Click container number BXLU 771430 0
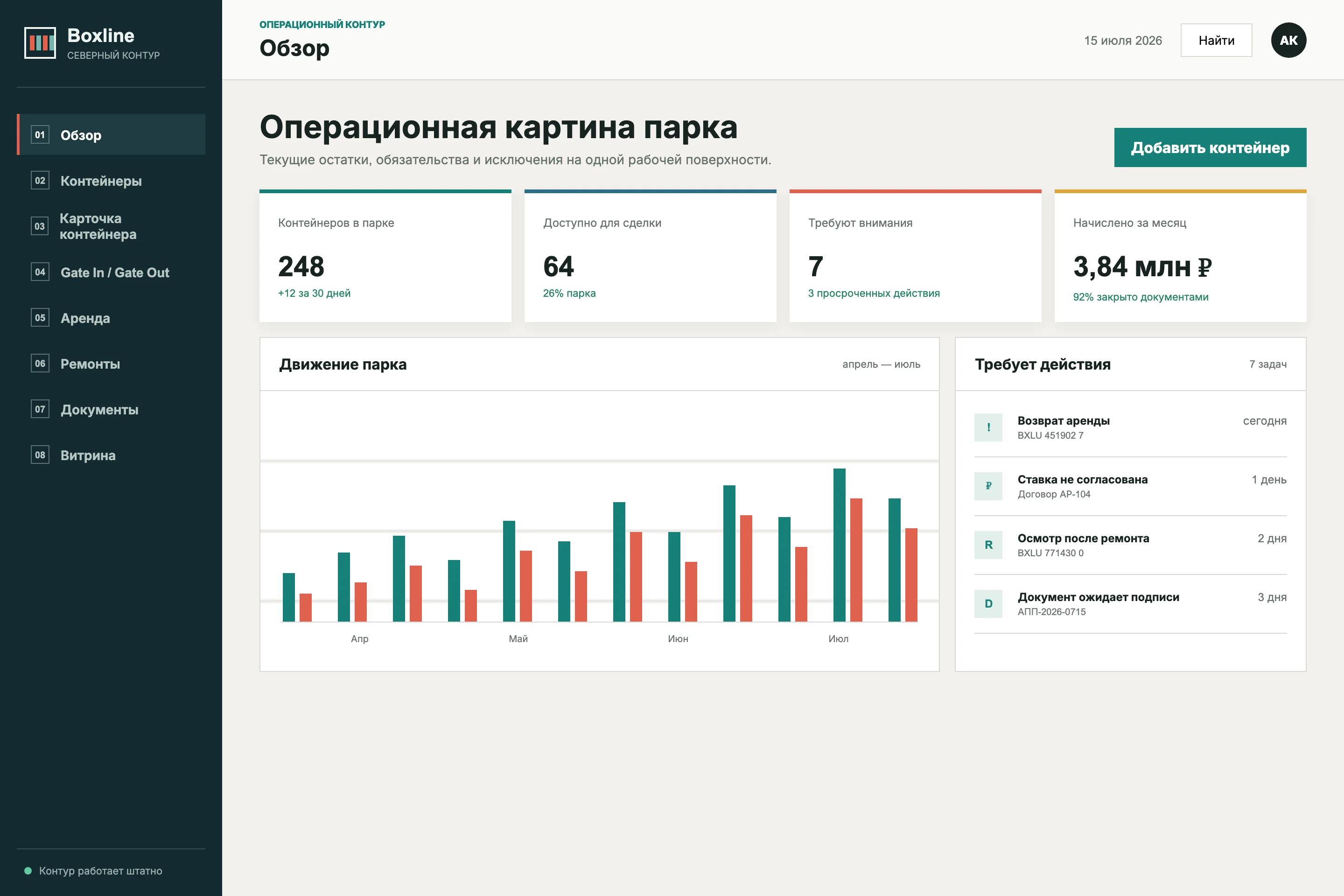Image resolution: width=1344 pixels, height=896 pixels. pos(1050,553)
